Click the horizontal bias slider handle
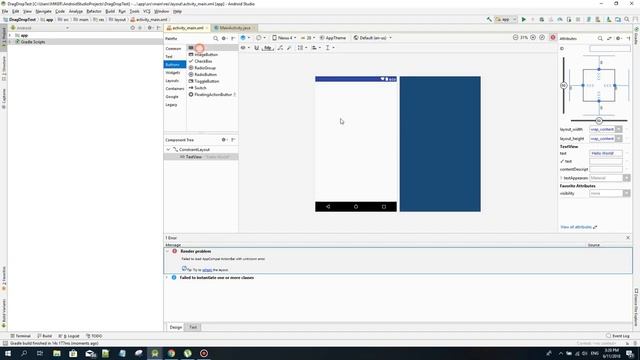The height and width of the screenshot is (360, 640). click(x=599, y=121)
